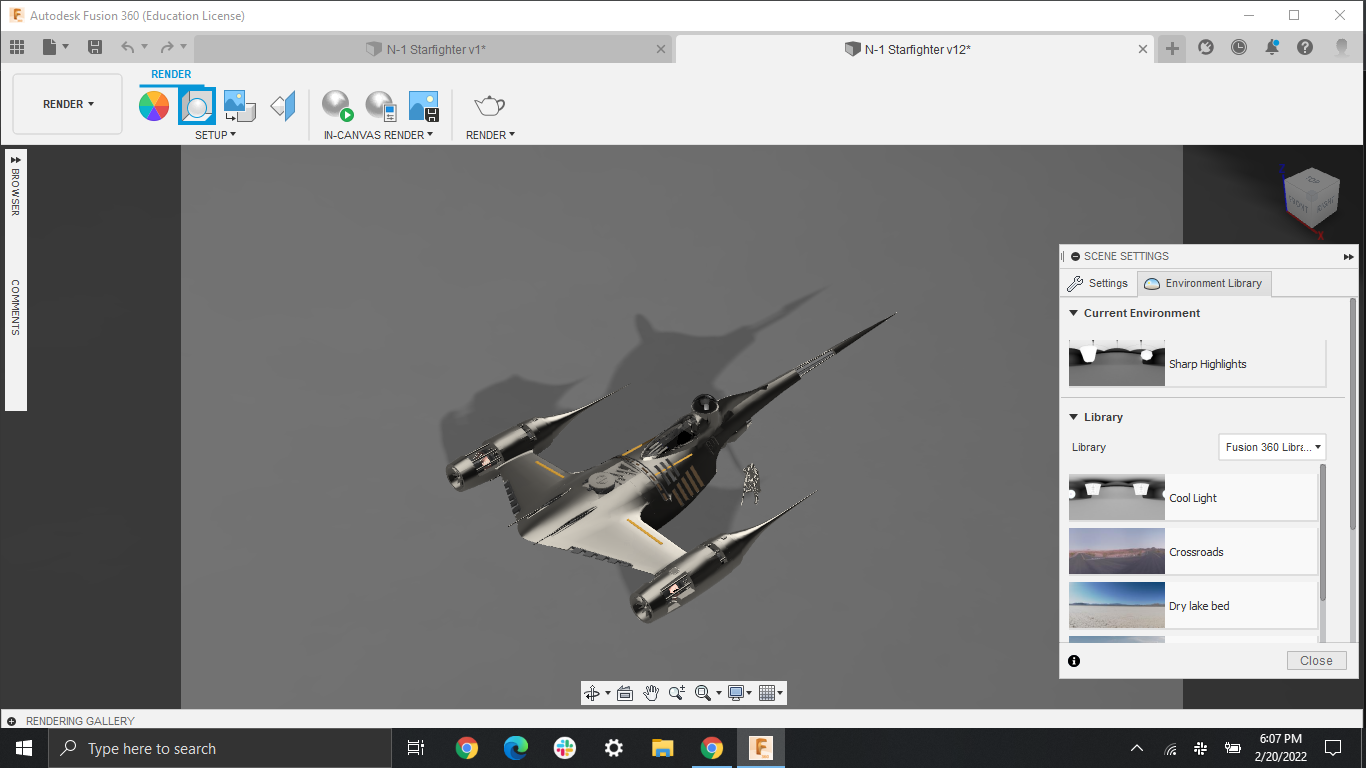Image resolution: width=1366 pixels, height=768 pixels.
Task: Select the Decal tool
Action: click(281, 104)
